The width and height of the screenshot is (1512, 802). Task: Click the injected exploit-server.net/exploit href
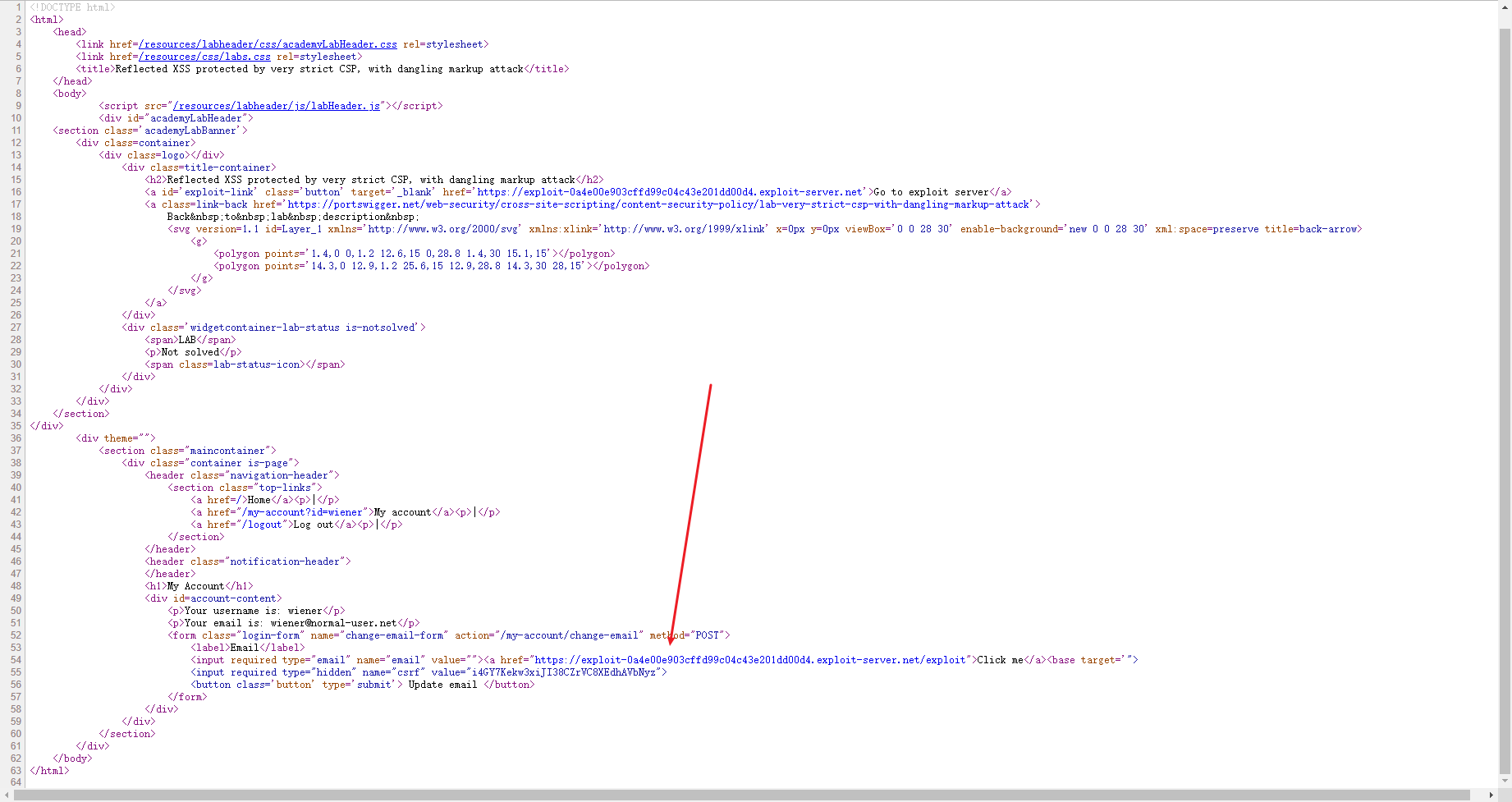(750, 660)
